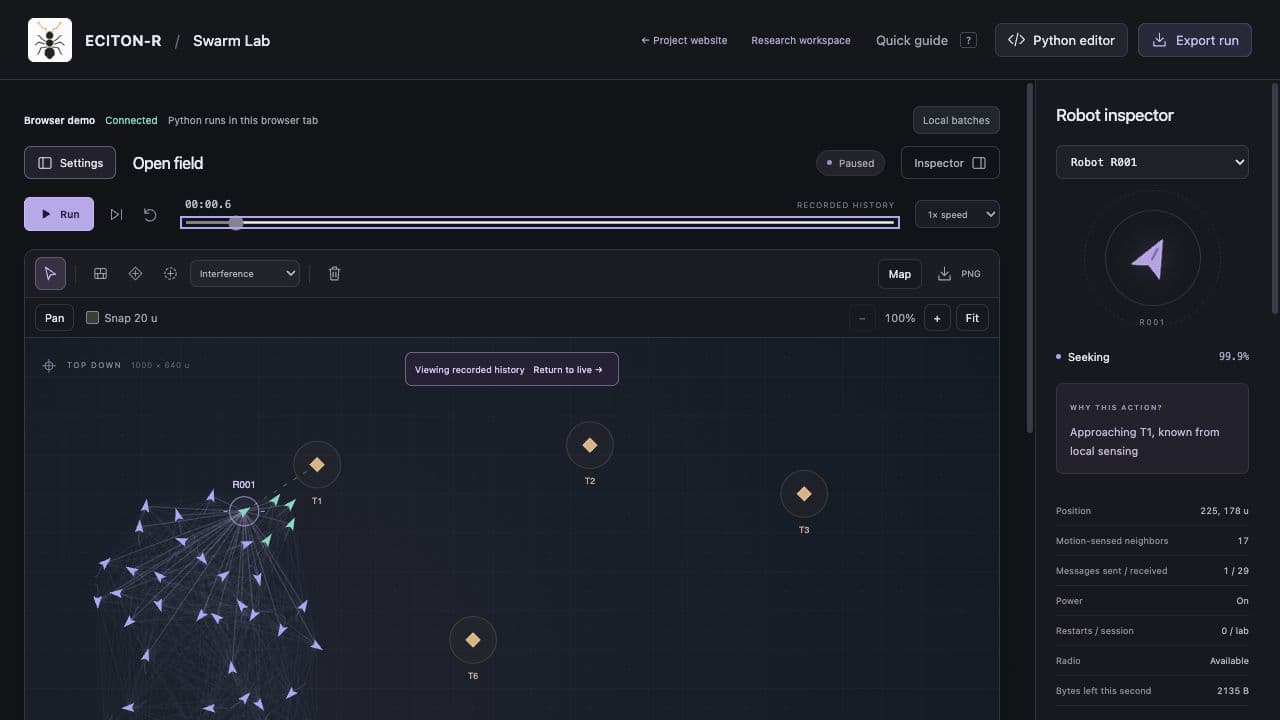This screenshot has width=1280, height=720.
Task: Fit the view with the Fit button
Action: coord(972,318)
